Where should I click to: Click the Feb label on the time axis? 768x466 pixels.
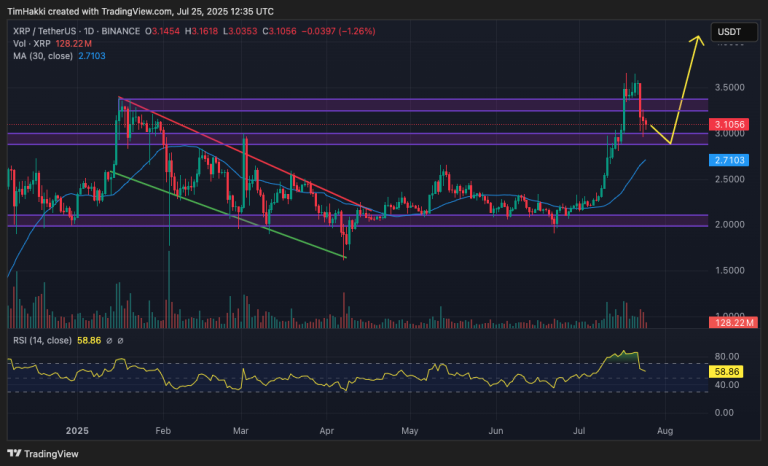coord(163,431)
